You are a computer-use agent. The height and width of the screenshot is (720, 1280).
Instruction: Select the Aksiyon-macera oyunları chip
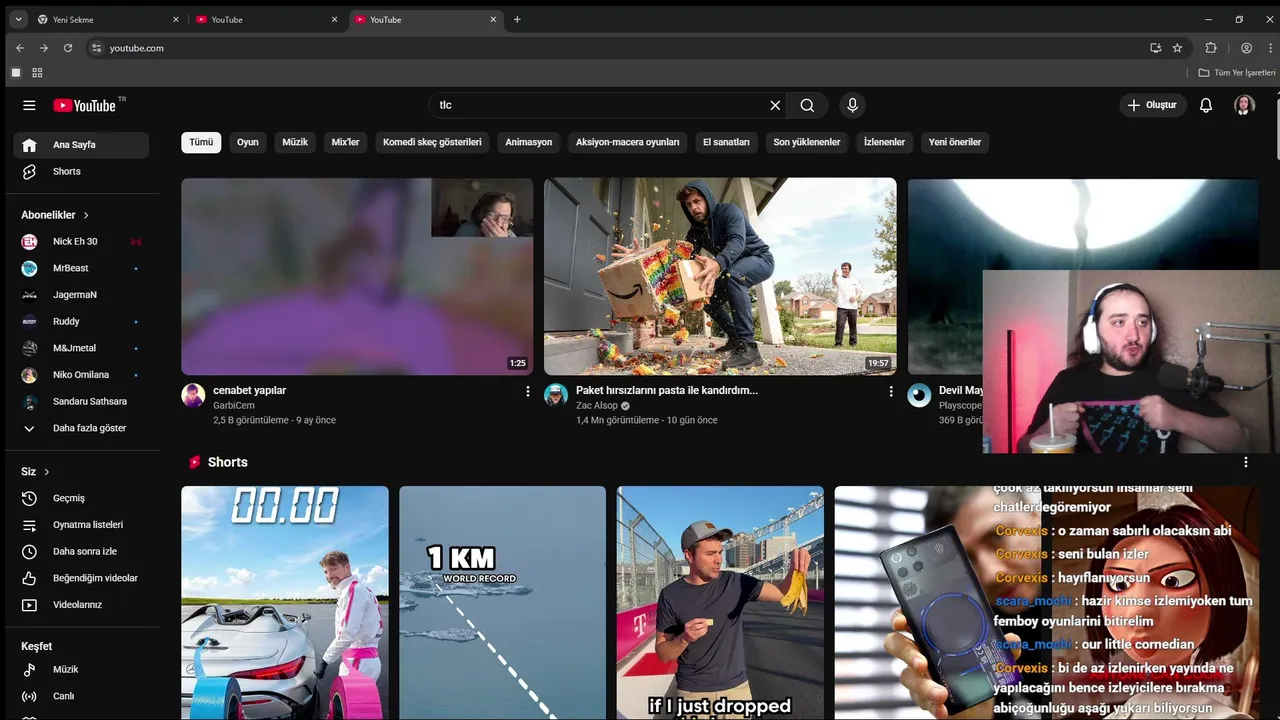point(628,142)
